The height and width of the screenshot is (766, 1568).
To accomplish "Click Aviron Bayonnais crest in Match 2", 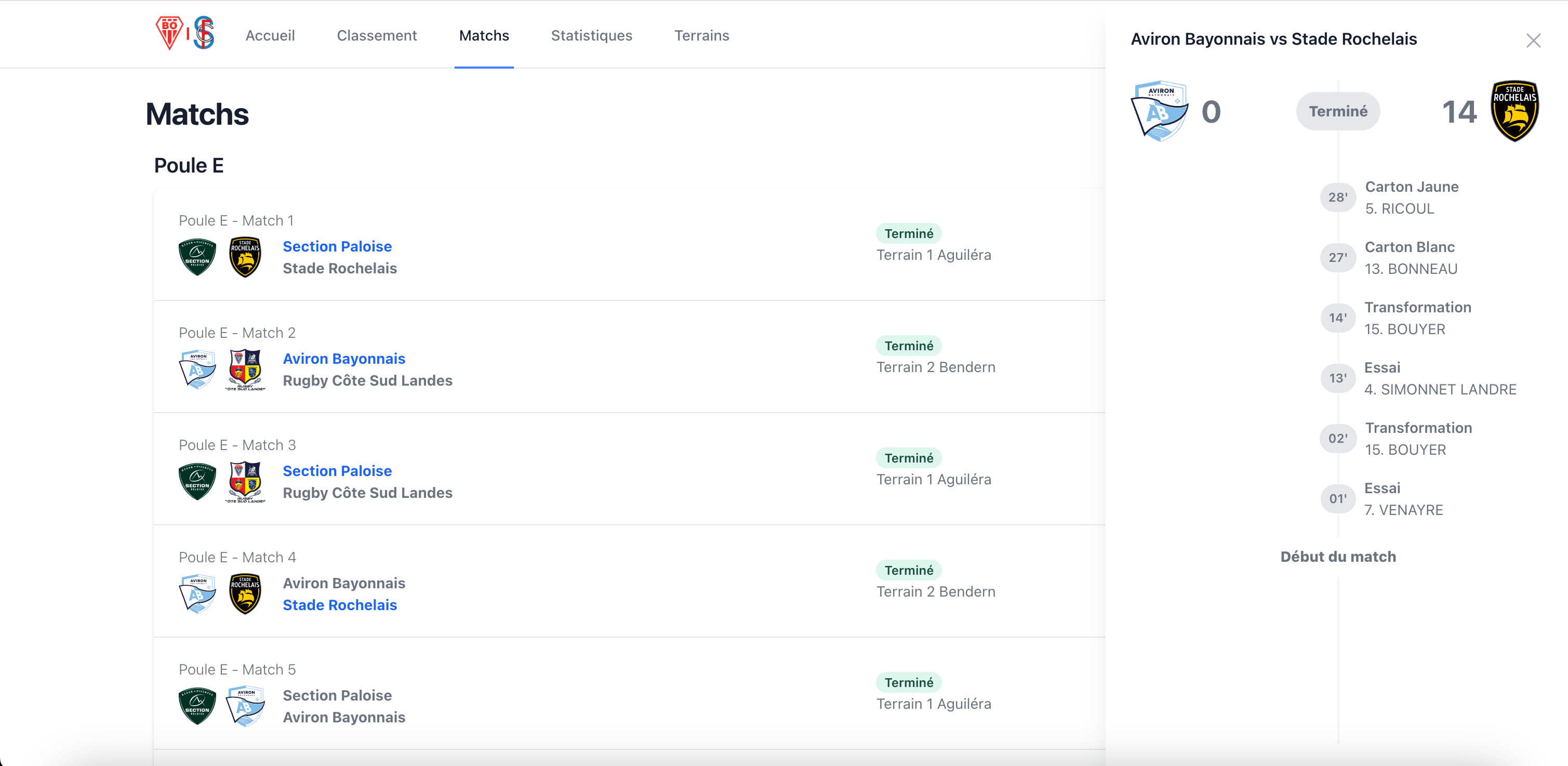I will (x=196, y=369).
